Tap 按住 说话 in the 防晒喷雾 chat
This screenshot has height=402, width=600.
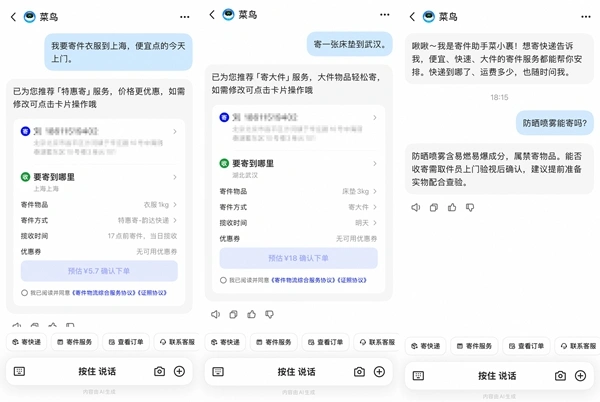click(497, 376)
